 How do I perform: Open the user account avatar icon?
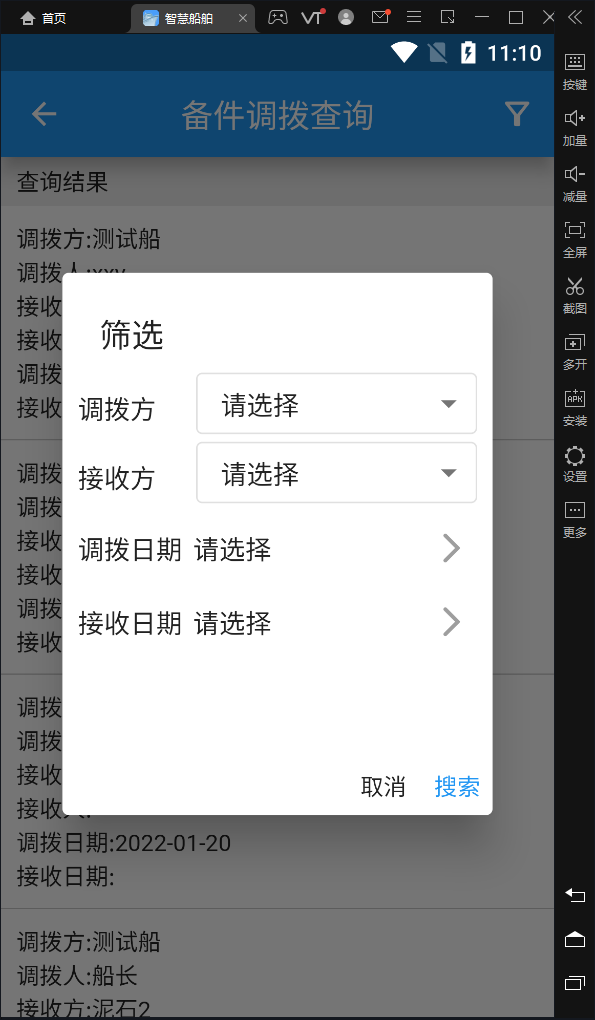pyautogui.click(x=346, y=18)
